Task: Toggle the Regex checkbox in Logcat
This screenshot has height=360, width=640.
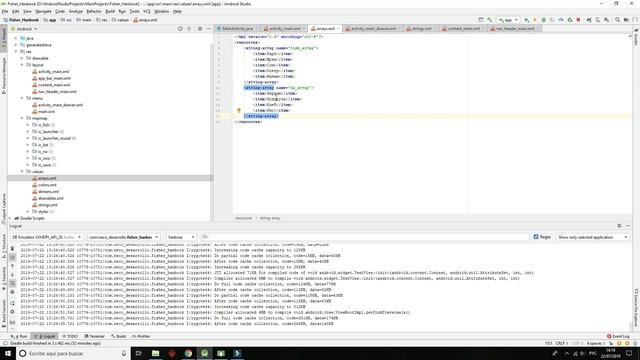Action: point(536,237)
